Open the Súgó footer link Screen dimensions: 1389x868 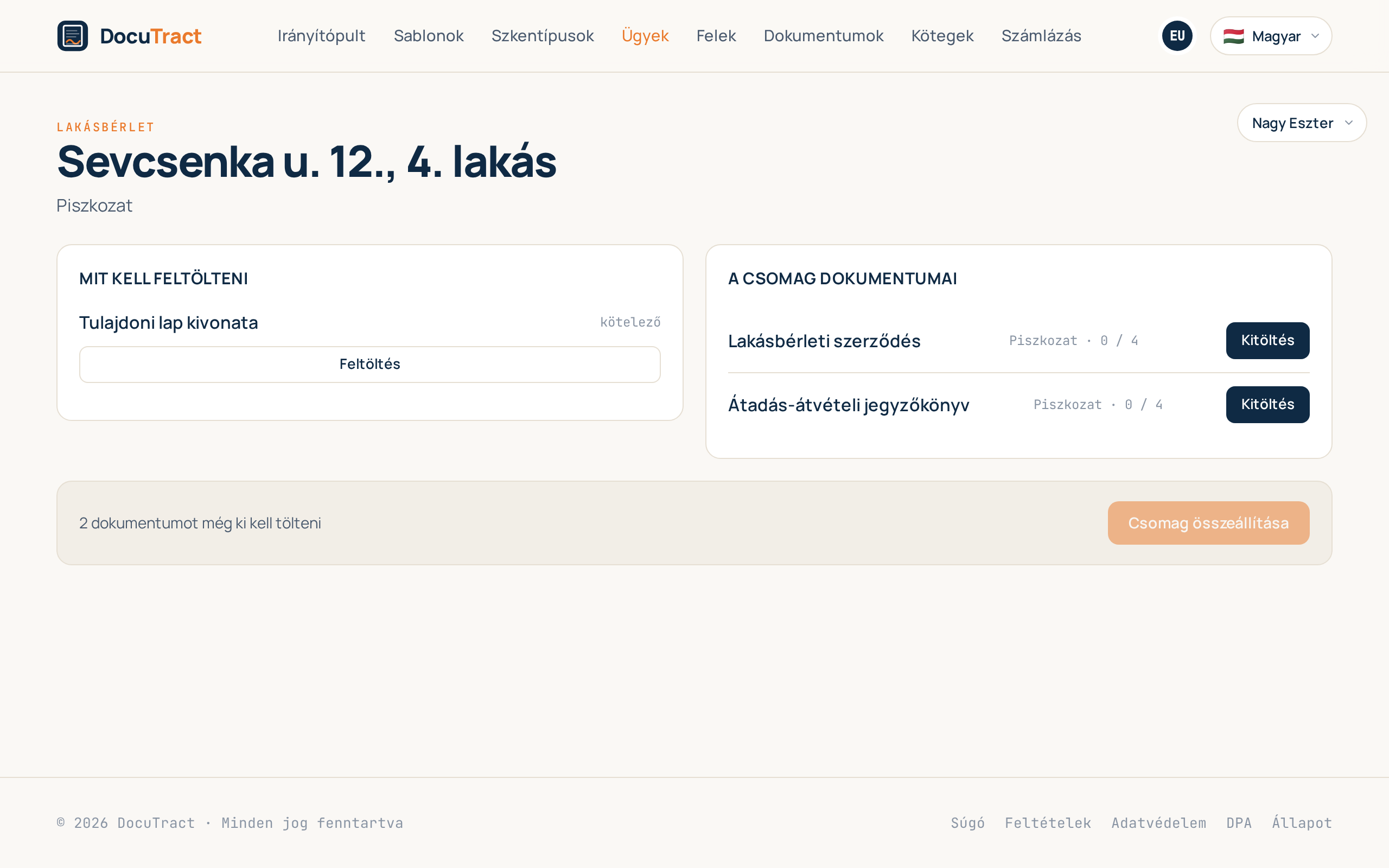click(x=968, y=822)
